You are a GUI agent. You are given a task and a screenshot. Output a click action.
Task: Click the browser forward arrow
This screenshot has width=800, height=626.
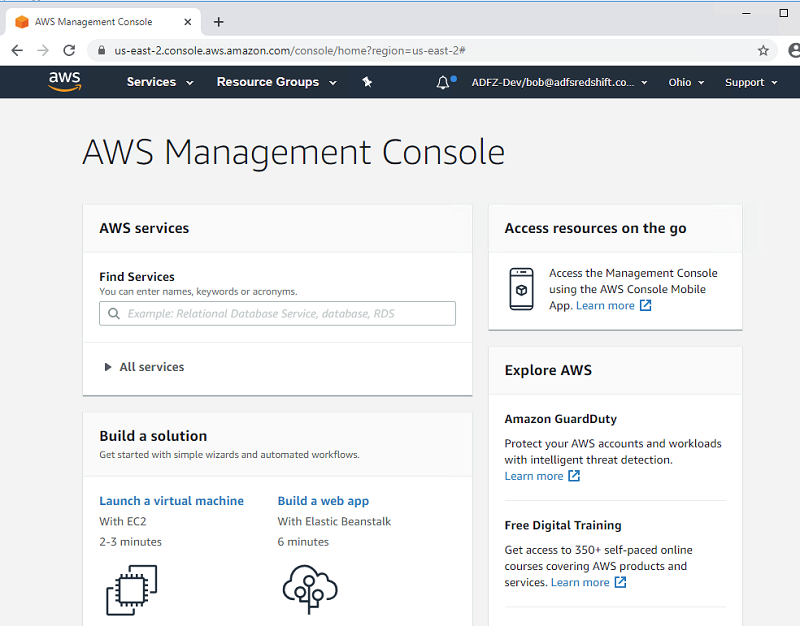[x=43, y=51]
